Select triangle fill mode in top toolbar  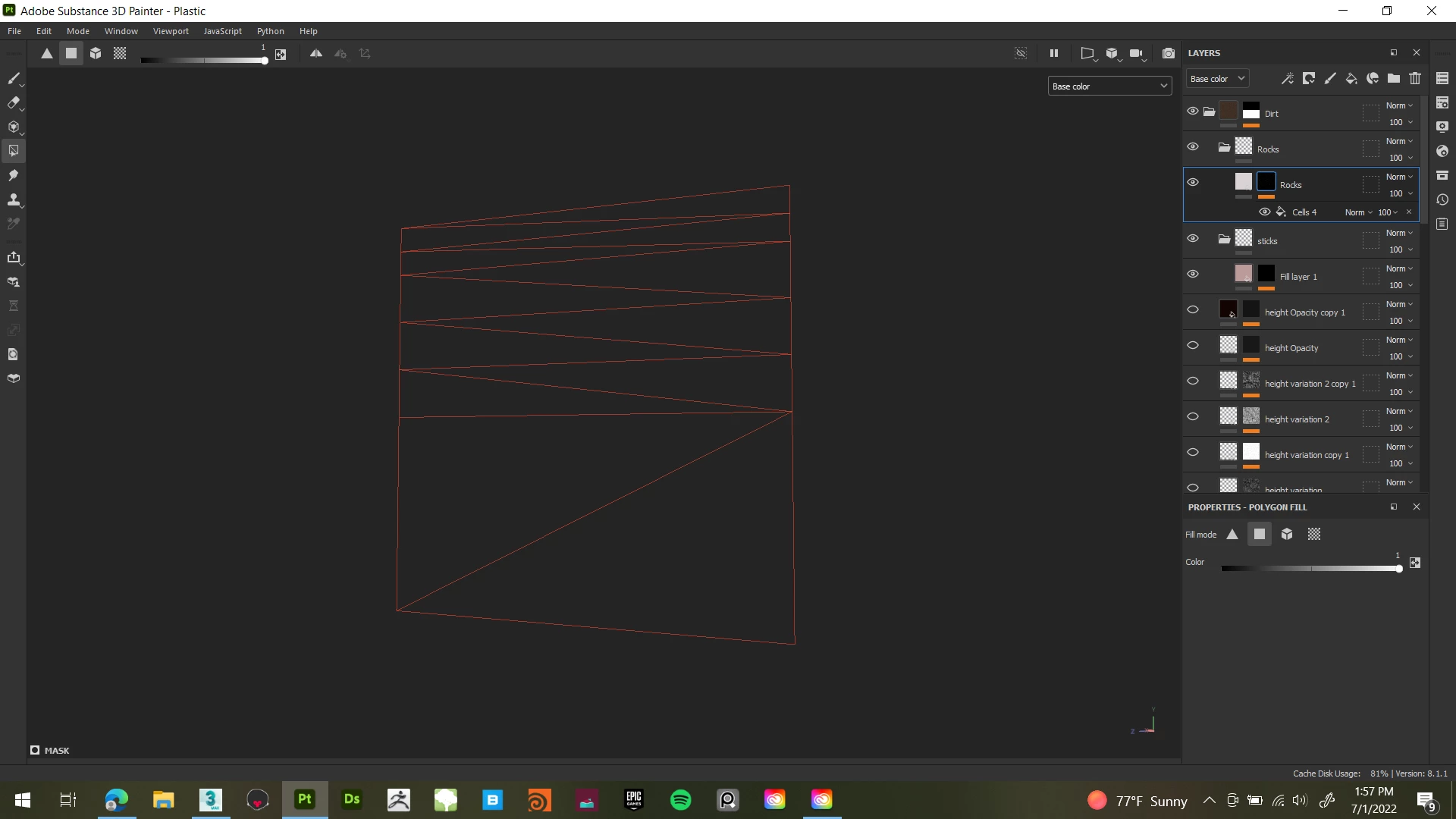(47, 53)
